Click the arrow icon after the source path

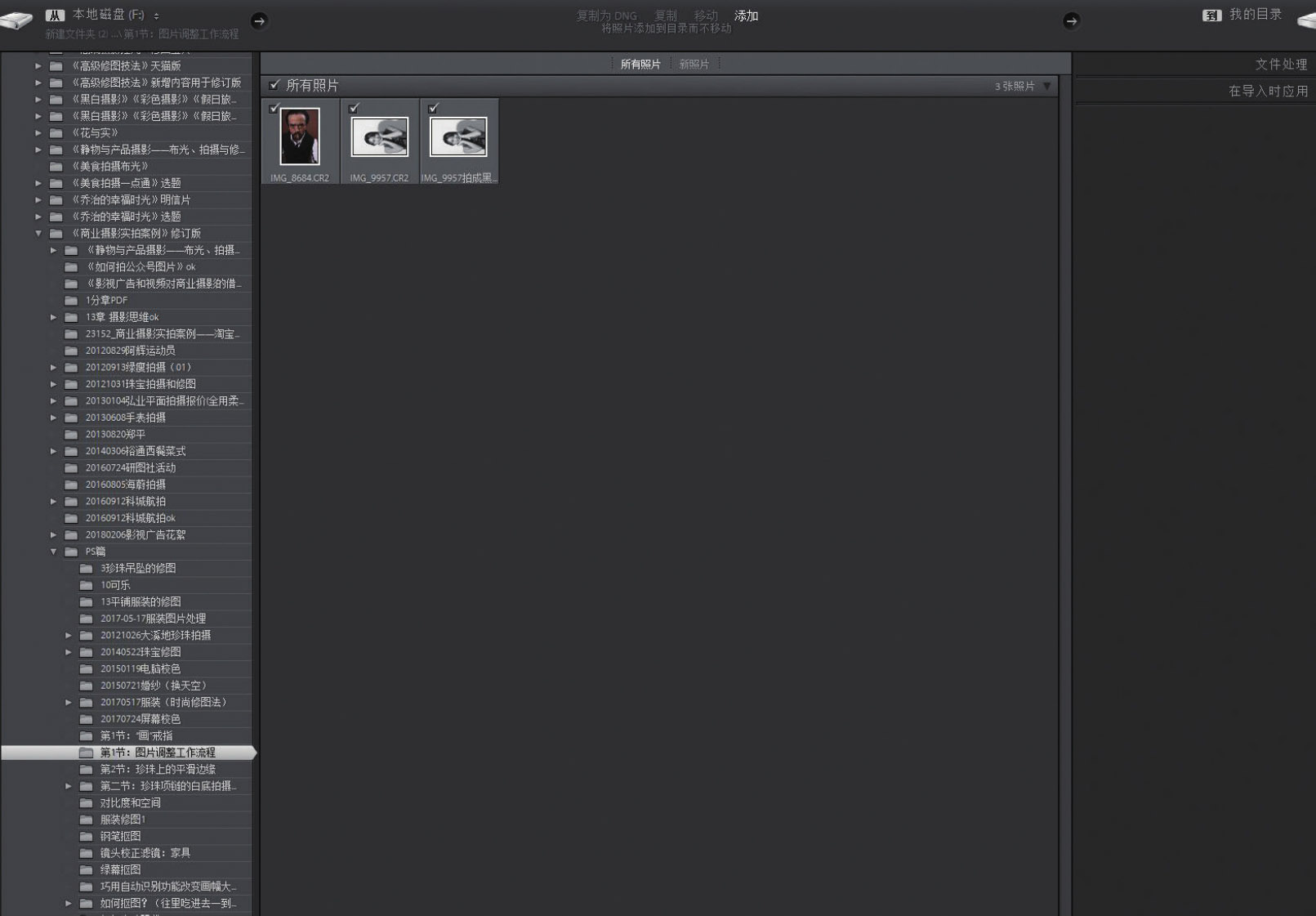click(x=259, y=21)
